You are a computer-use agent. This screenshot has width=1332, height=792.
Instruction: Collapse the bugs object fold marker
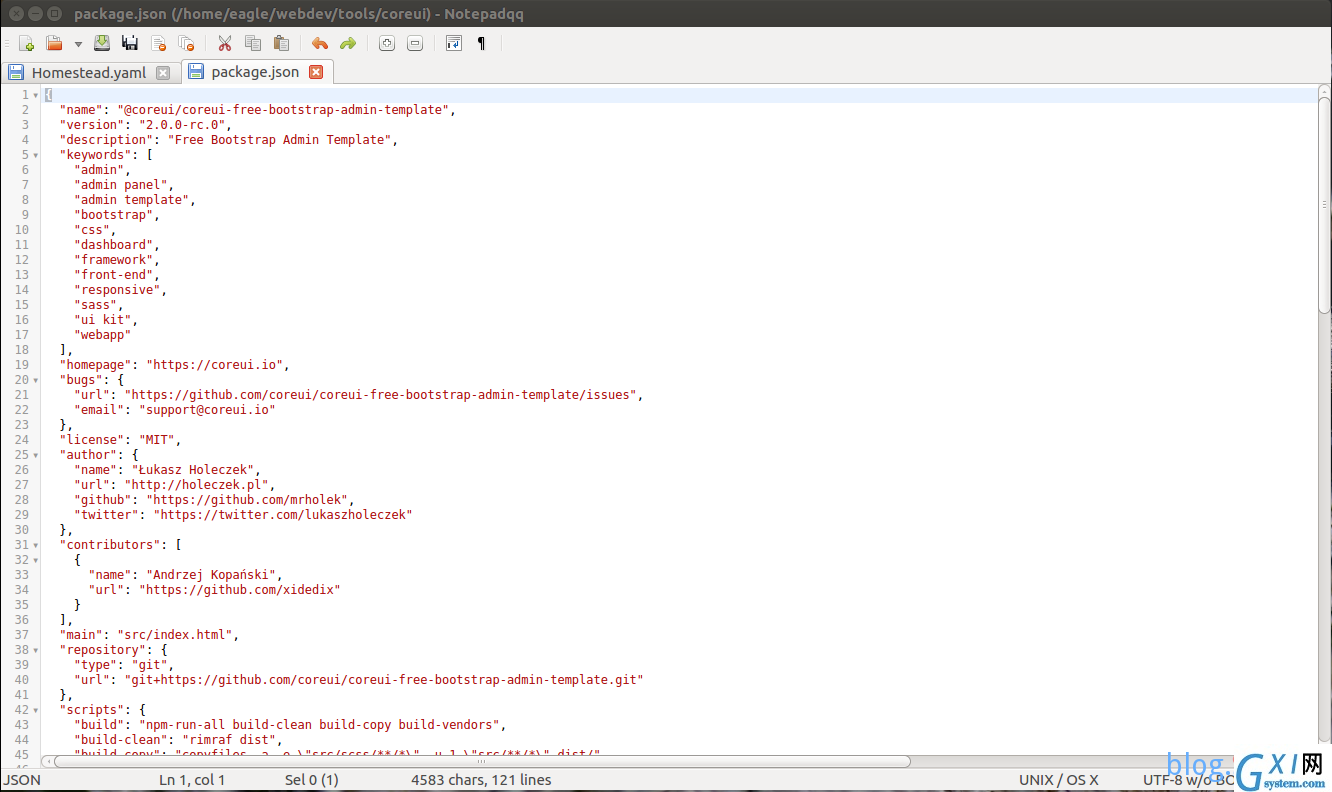click(36, 380)
